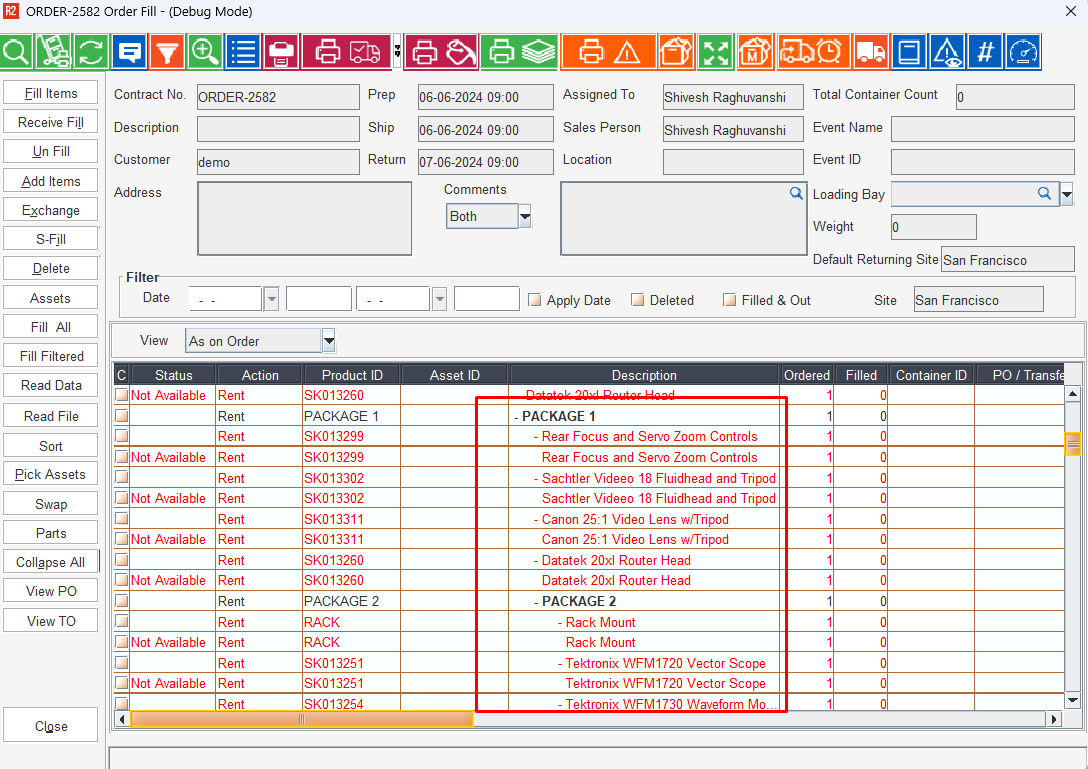Viewport: 1088px width, 769px height.
Task: Click the blue speedometer gauge icon
Action: 1023,51
